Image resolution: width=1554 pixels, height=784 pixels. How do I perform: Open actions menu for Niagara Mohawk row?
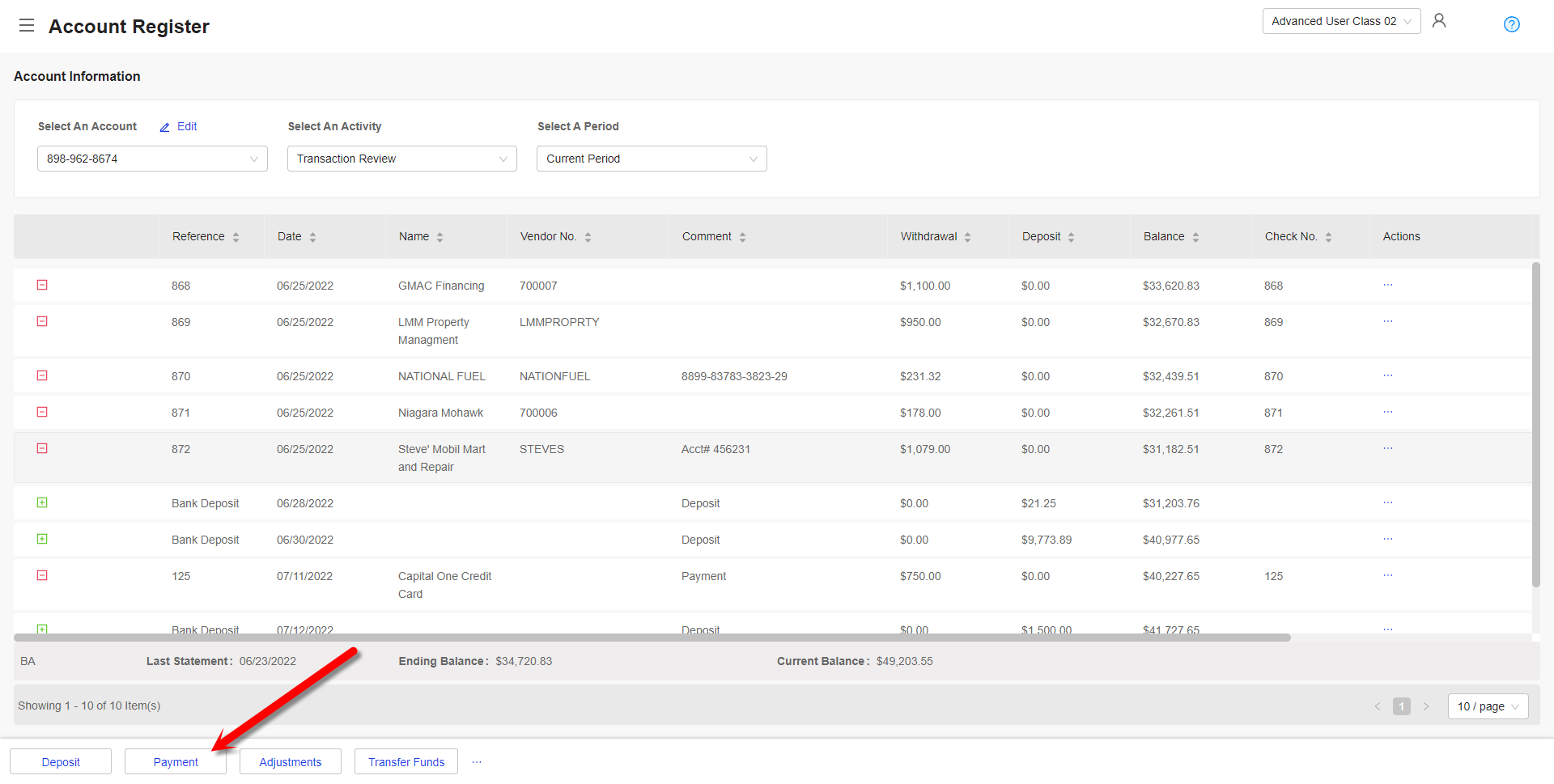tap(1388, 412)
